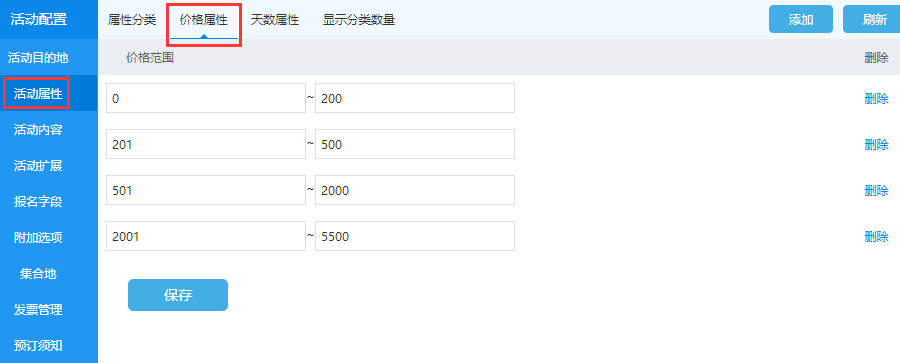900x363 pixels.
Task: Delete the 0~200 price range row
Action: pyautogui.click(x=876, y=98)
